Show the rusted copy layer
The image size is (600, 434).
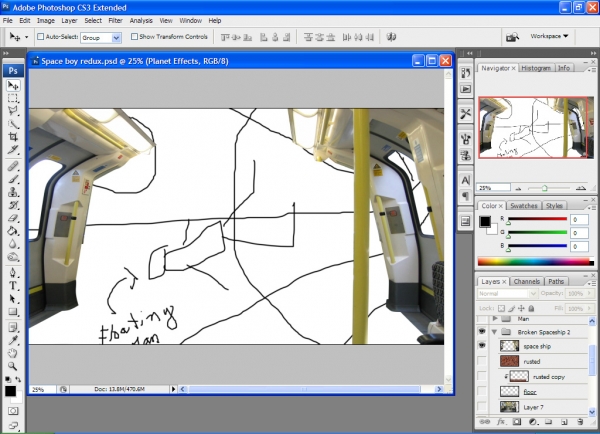[482, 377]
